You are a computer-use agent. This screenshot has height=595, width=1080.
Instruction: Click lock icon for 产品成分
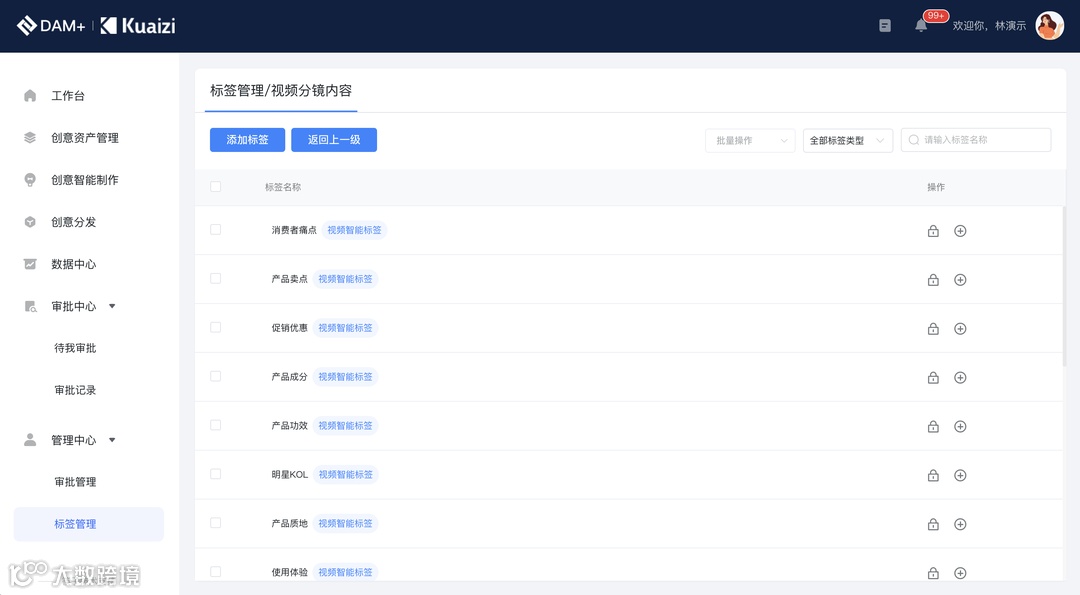[x=933, y=377]
